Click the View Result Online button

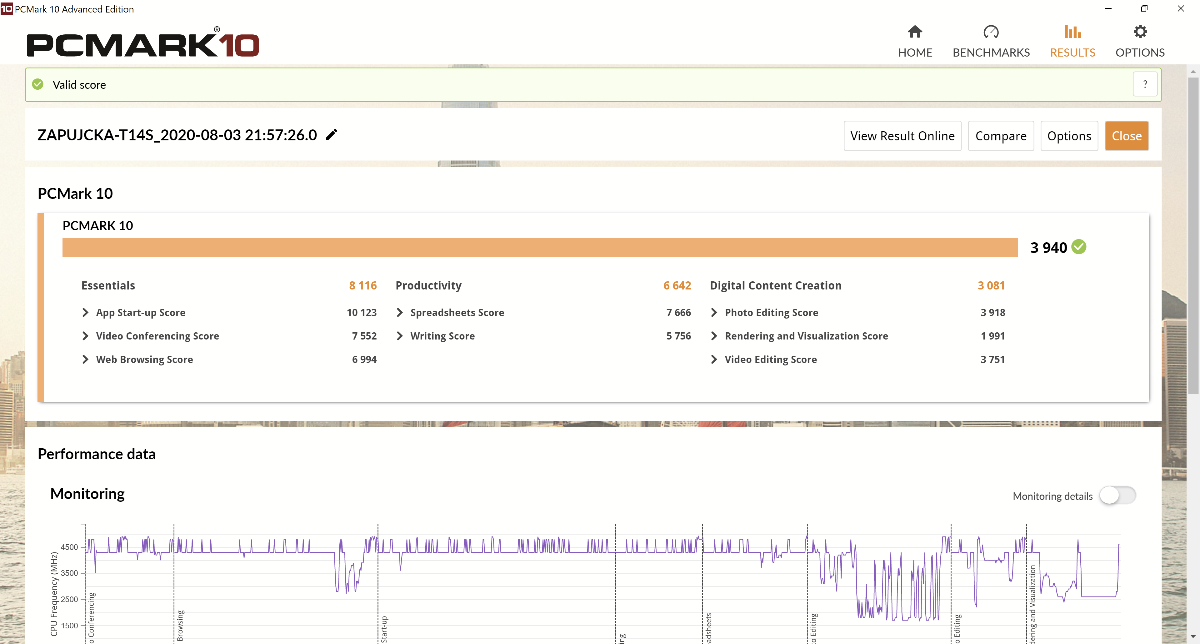point(902,136)
